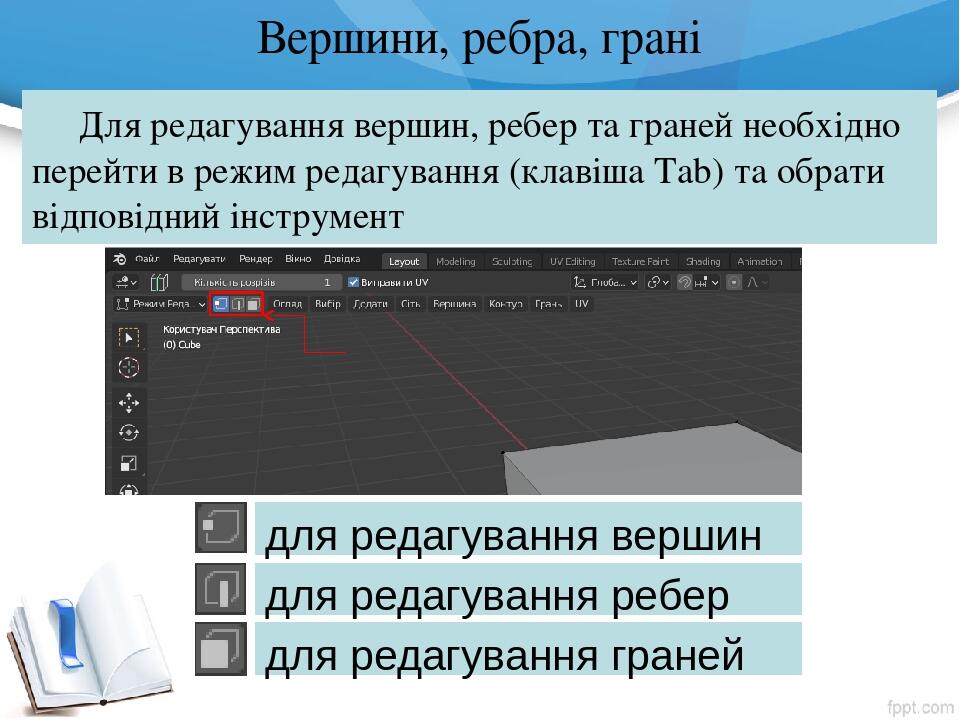960x720 pixels.
Task: Open the Довідка menu
Action: 342,260
